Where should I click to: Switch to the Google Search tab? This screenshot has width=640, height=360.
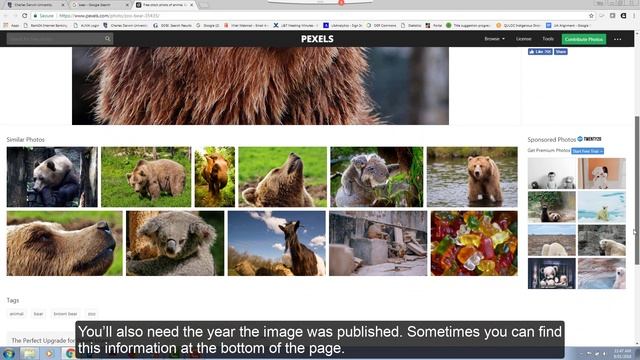click(100, 5)
